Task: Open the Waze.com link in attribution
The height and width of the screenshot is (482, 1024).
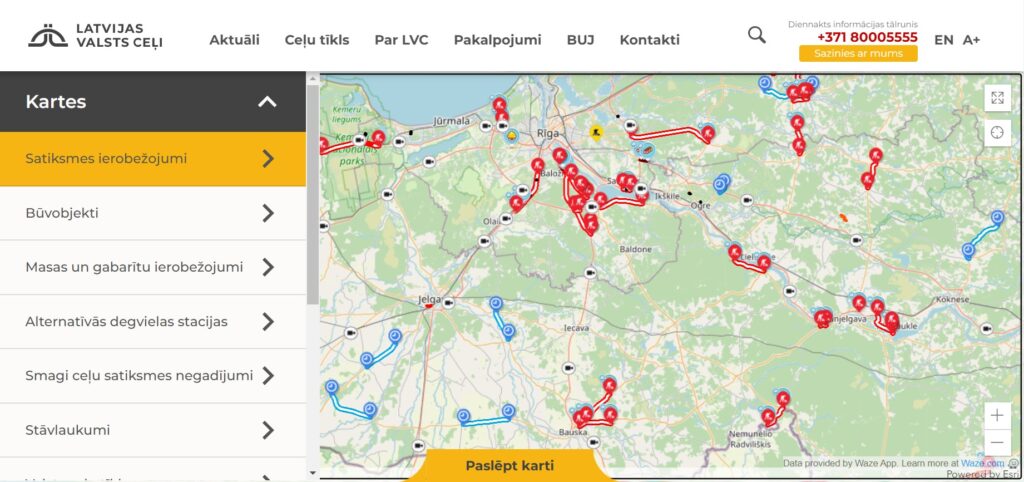Action: [982, 463]
